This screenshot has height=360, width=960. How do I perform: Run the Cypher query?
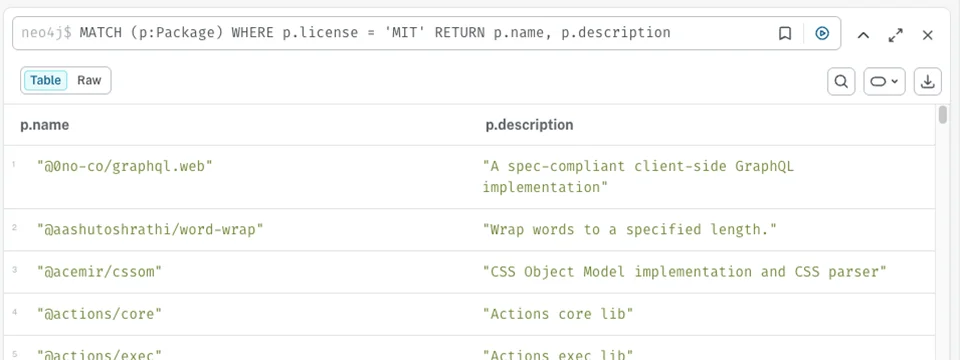[x=822, y=34]
